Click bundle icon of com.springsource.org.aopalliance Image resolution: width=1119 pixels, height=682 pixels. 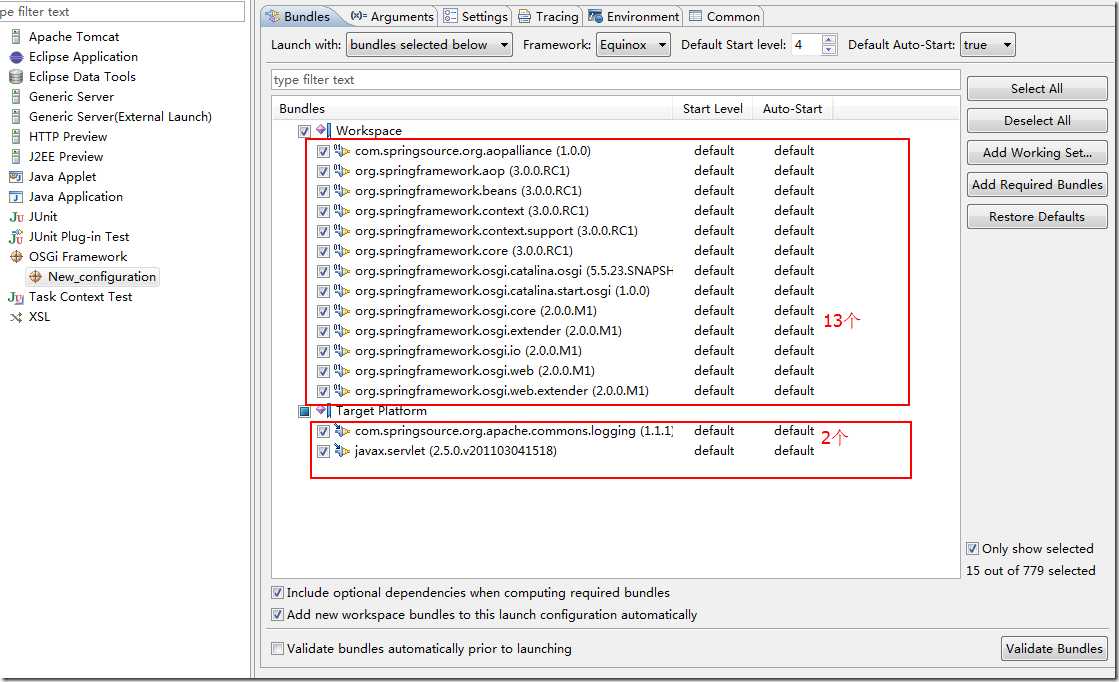tap(342, 151)
